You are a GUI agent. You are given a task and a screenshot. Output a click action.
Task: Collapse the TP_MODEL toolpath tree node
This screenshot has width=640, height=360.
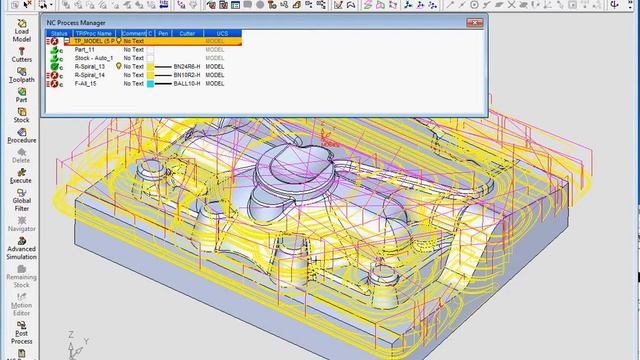pos(67,41)
